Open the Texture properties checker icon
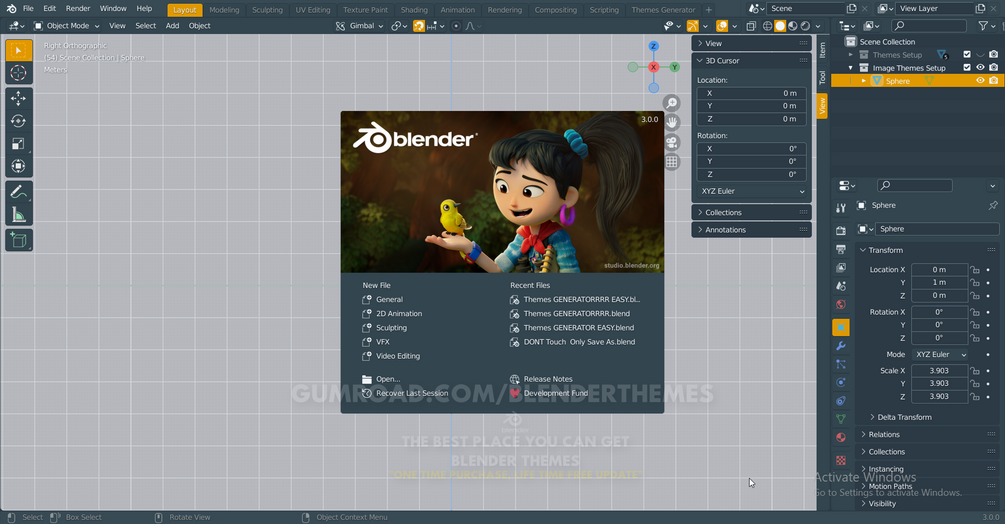1005x524 pixels. click(841, 460)
